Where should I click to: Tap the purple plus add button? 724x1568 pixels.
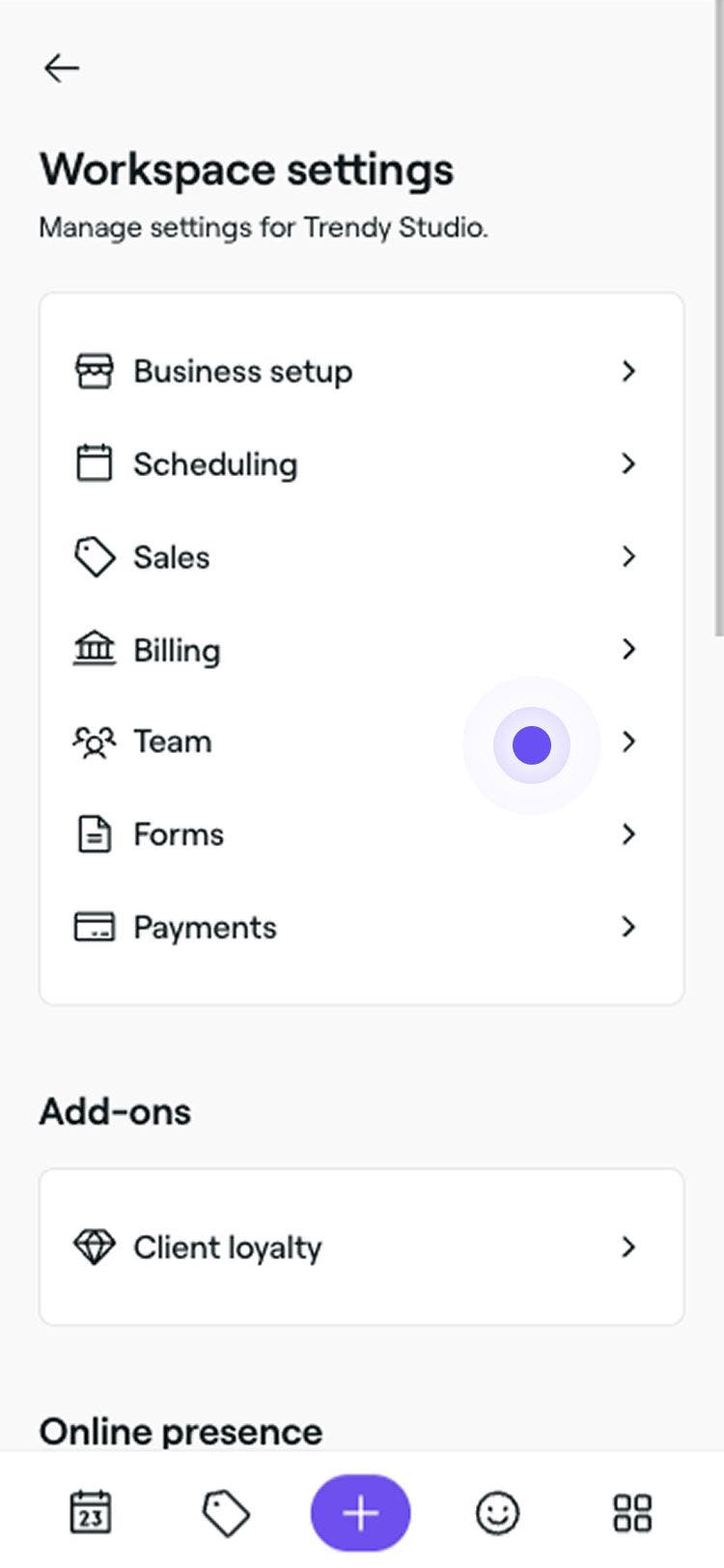[360, 1513]
